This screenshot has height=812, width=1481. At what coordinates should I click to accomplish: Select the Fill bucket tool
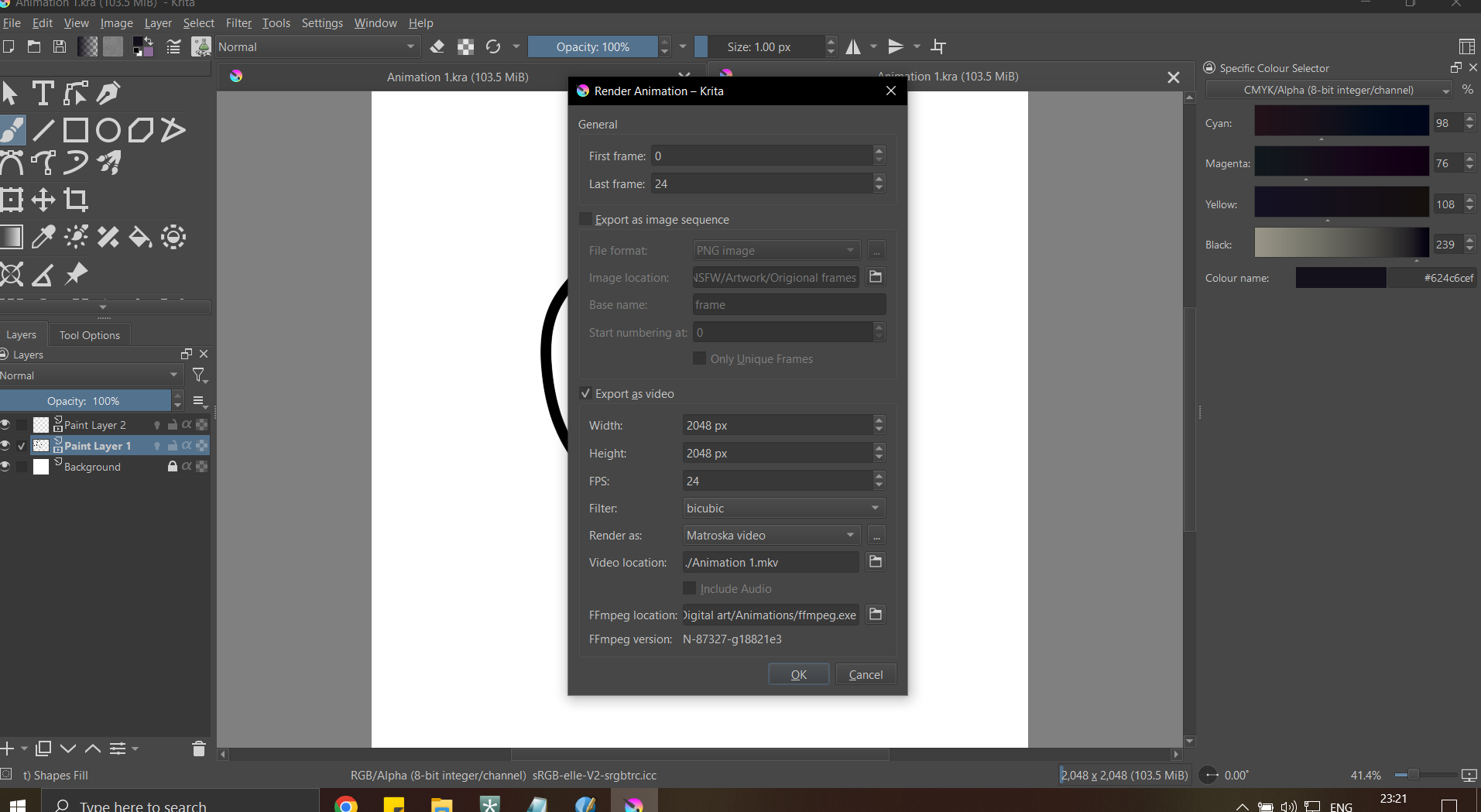(x=140, y=237)
